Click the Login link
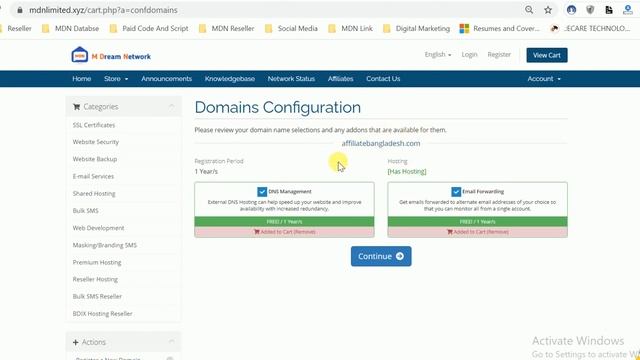 pos(469,54)
